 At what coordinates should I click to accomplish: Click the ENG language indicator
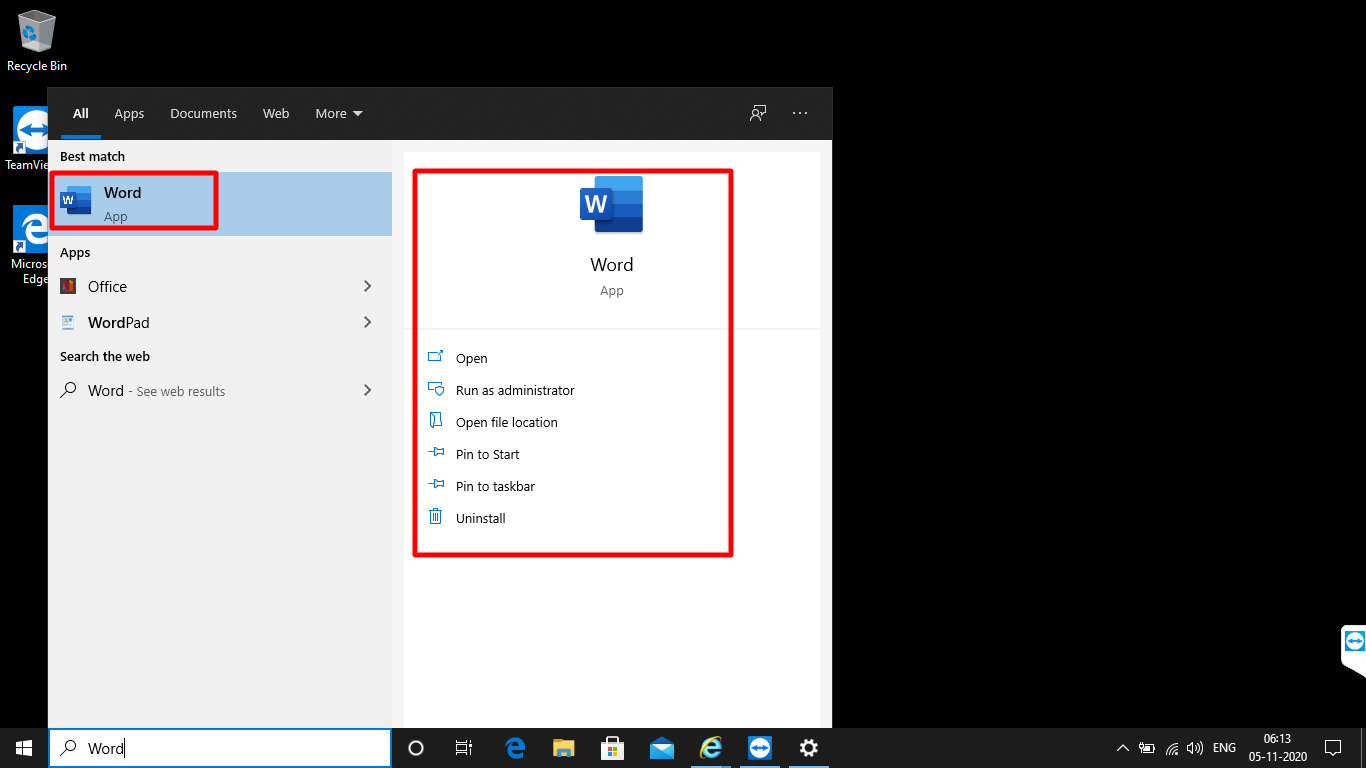click(x=1224, y=748)
